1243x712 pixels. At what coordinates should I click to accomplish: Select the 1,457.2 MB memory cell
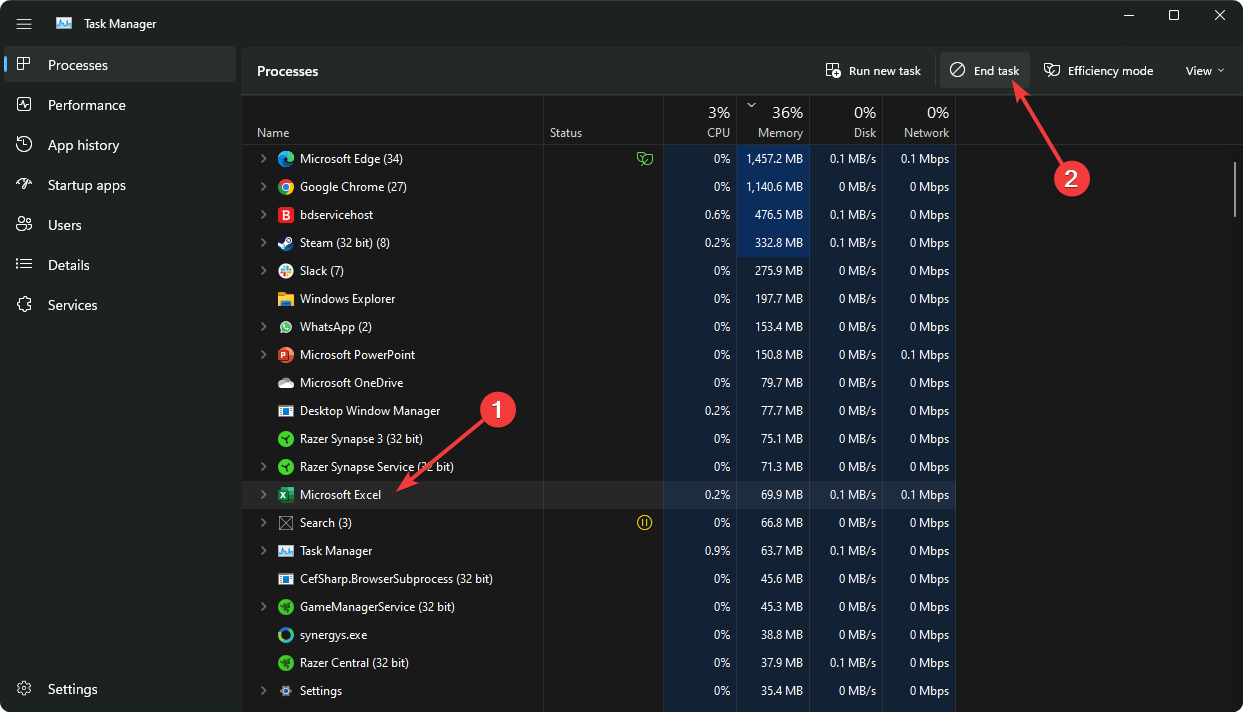(x=773, y=159)
